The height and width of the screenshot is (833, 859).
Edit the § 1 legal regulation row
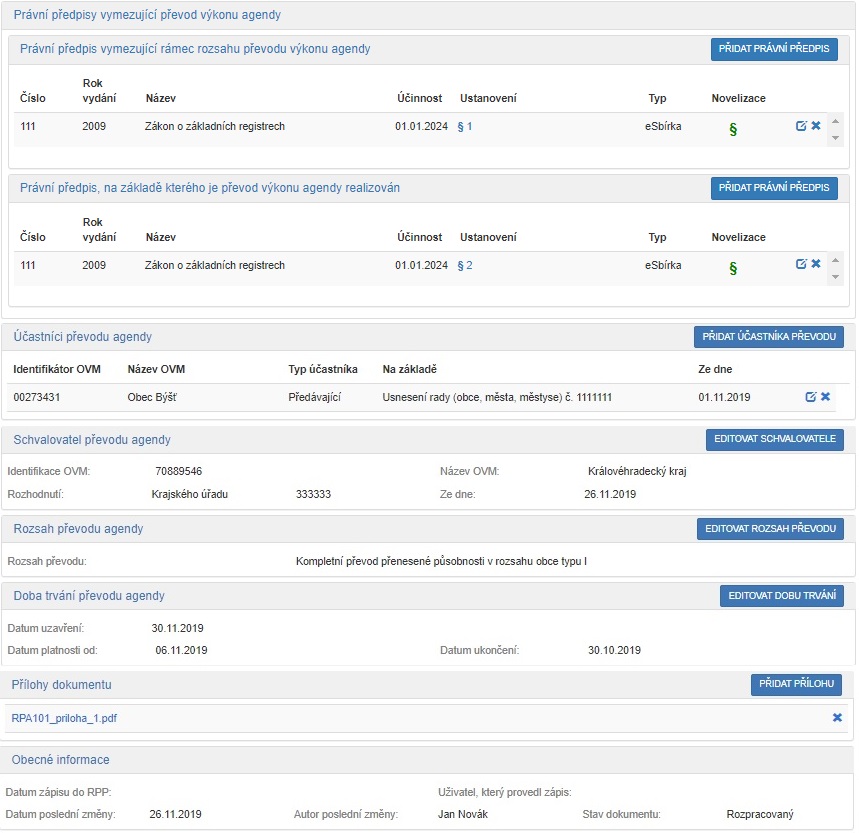point(800,126)
